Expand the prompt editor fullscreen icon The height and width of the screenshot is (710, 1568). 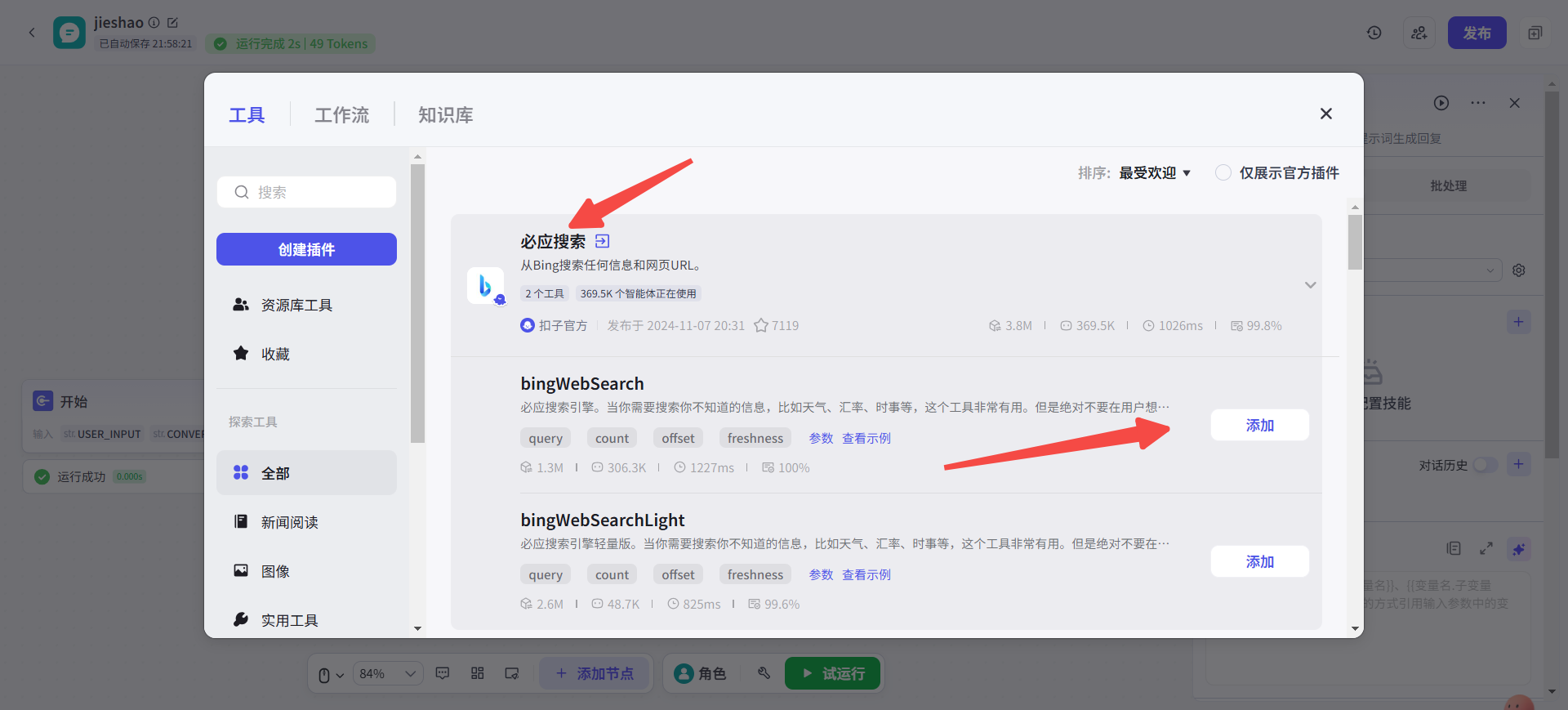pyautogui.click(x=1486, y=549)
